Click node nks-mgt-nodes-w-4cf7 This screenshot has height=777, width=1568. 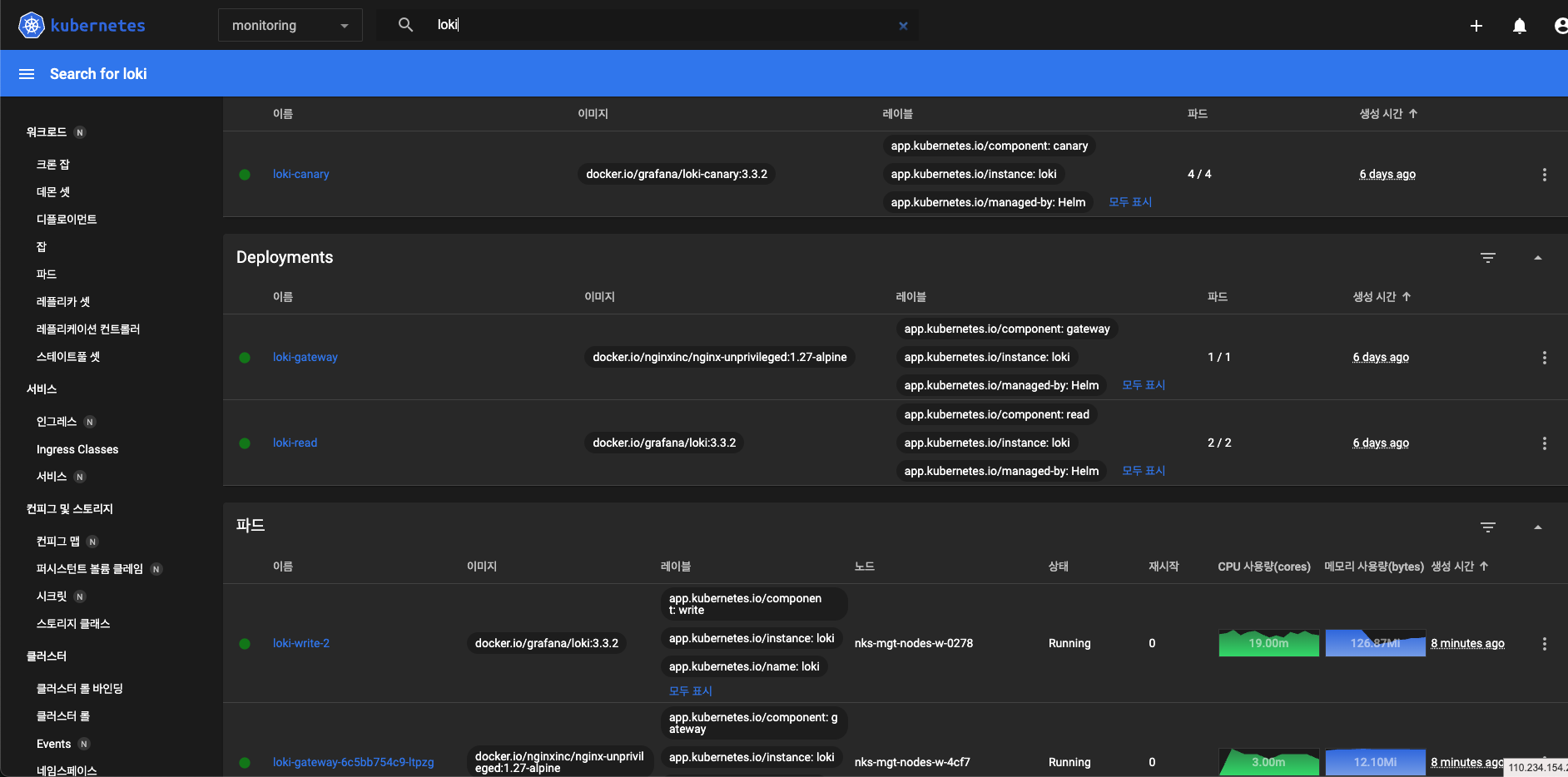tap(912, 762)
